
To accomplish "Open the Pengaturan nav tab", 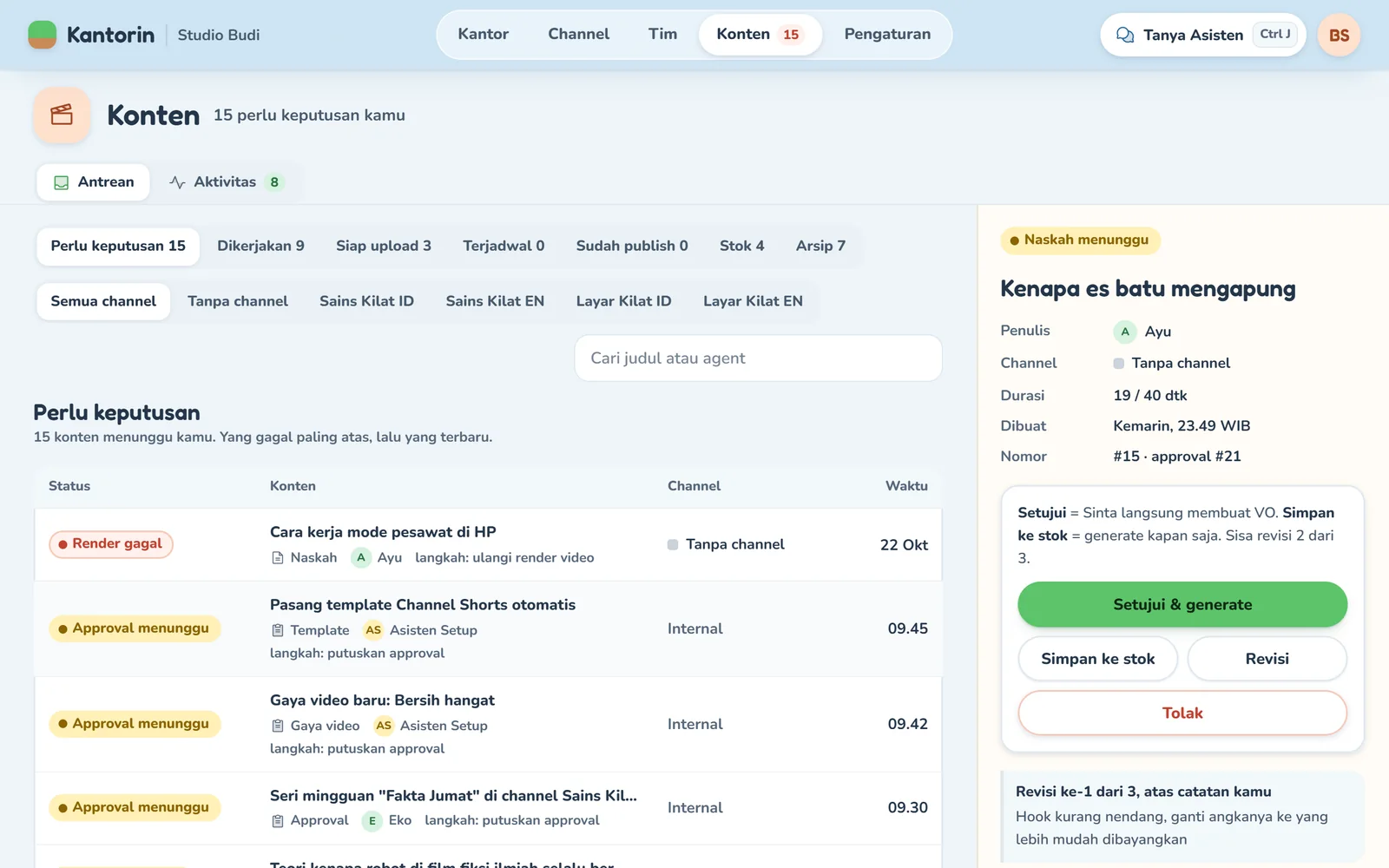I will point(887,35).
